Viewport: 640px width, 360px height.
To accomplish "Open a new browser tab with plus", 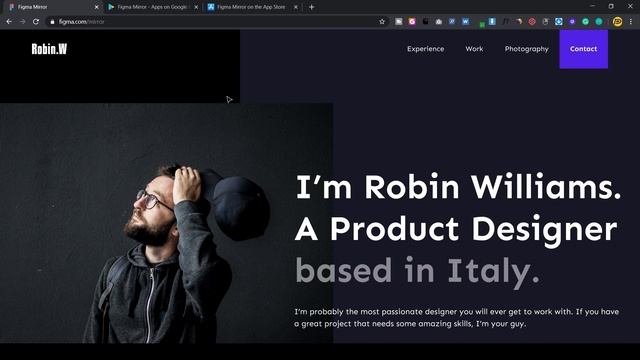I will (311, 7).
